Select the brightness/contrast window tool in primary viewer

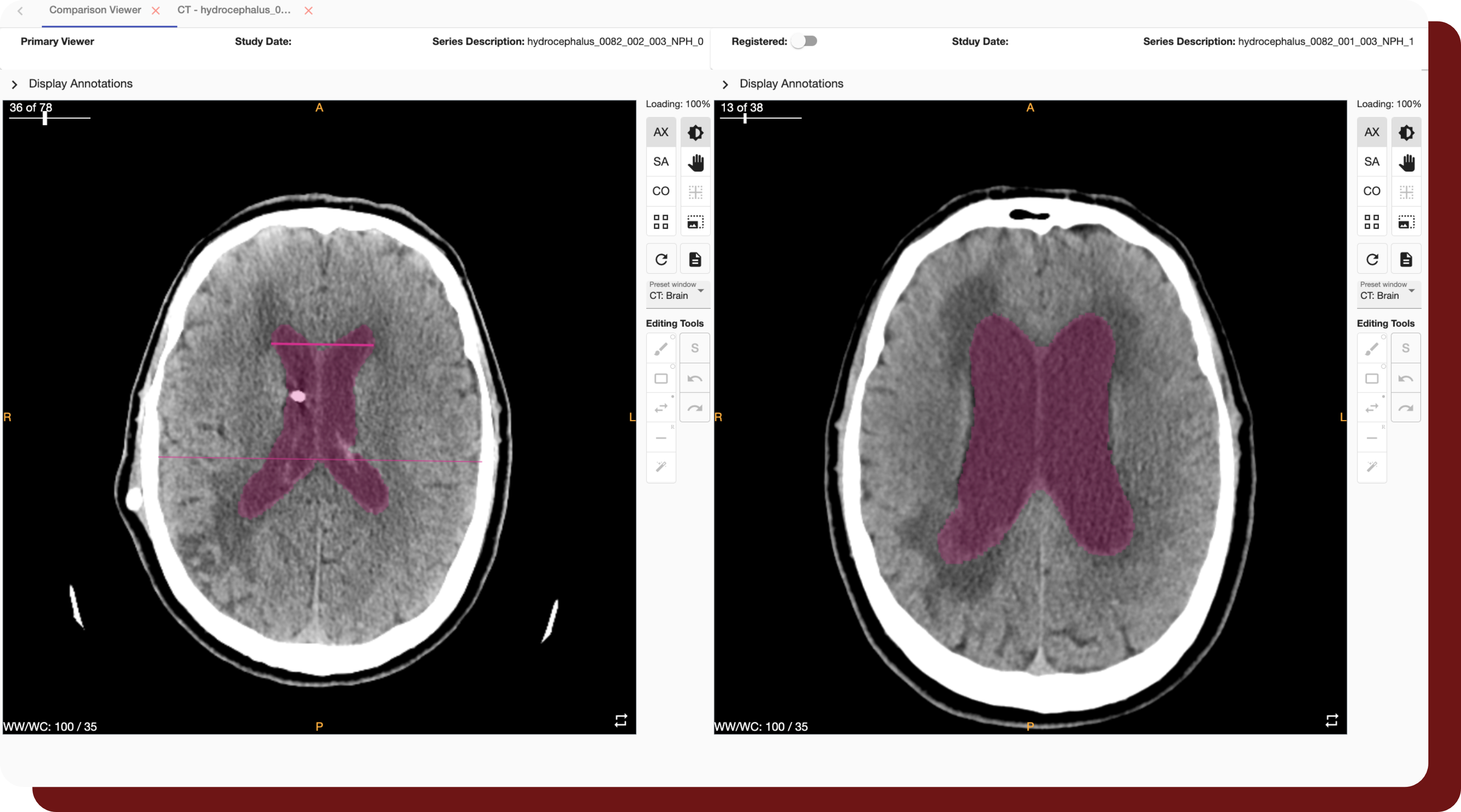point(696,132)
